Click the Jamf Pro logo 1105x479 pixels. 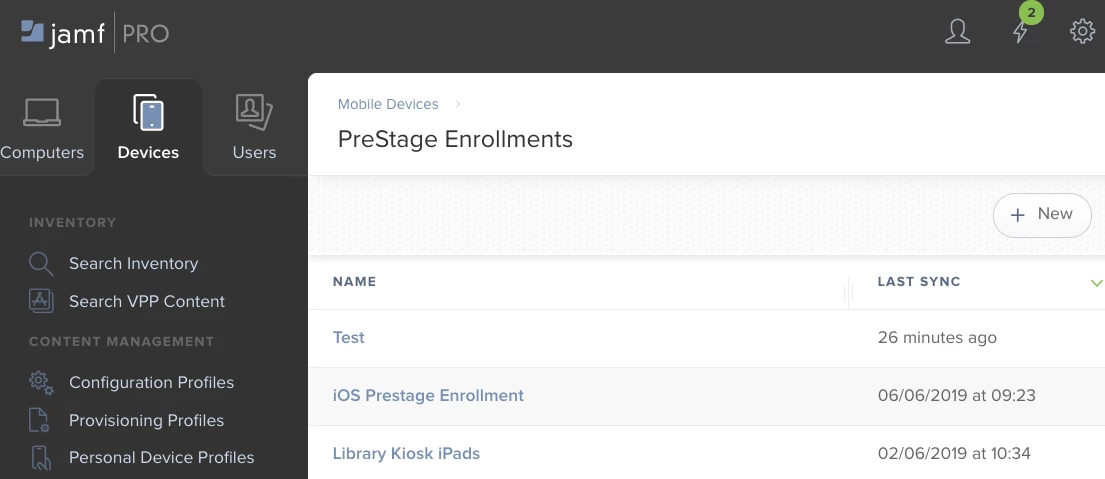(x=95, y=33)
